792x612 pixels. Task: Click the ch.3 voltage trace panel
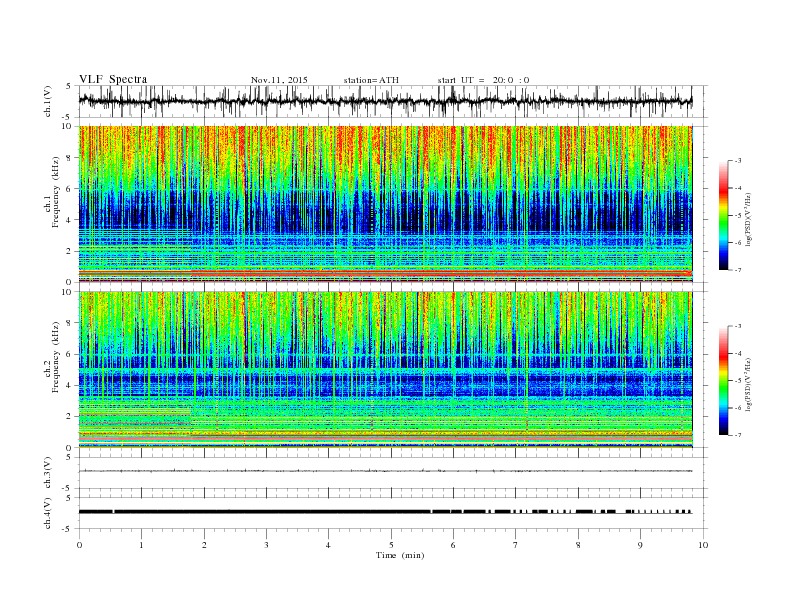(x=393, y=473)
